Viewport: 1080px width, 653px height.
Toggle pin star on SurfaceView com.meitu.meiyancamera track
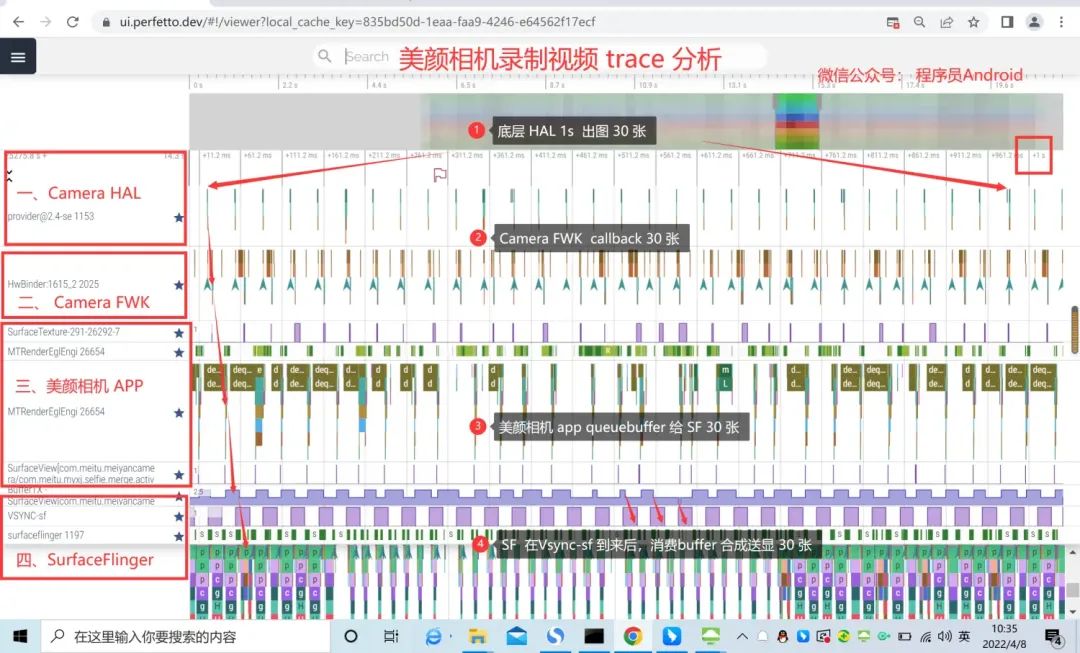[x=179, y=475]
